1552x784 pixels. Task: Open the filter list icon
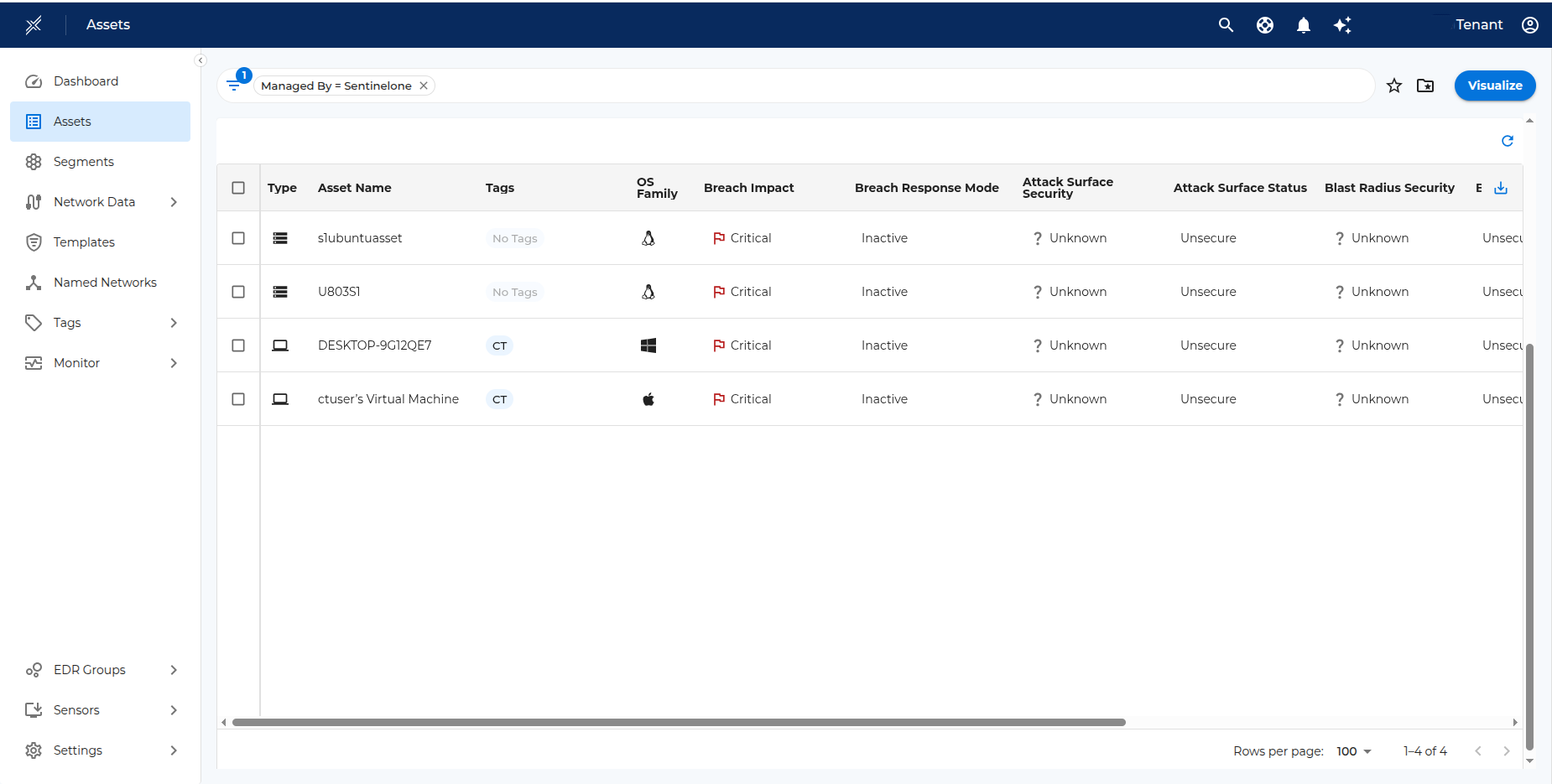click(x=234, y=86)
